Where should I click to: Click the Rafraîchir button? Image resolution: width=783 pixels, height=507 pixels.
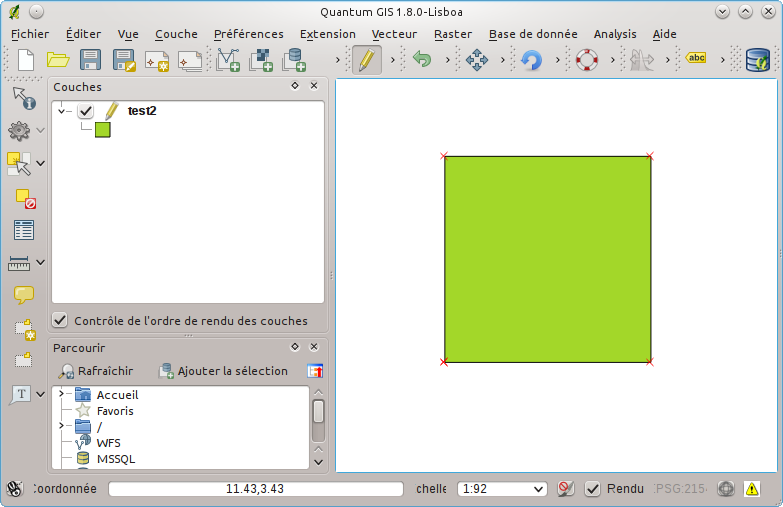click(x=96, y=371)
